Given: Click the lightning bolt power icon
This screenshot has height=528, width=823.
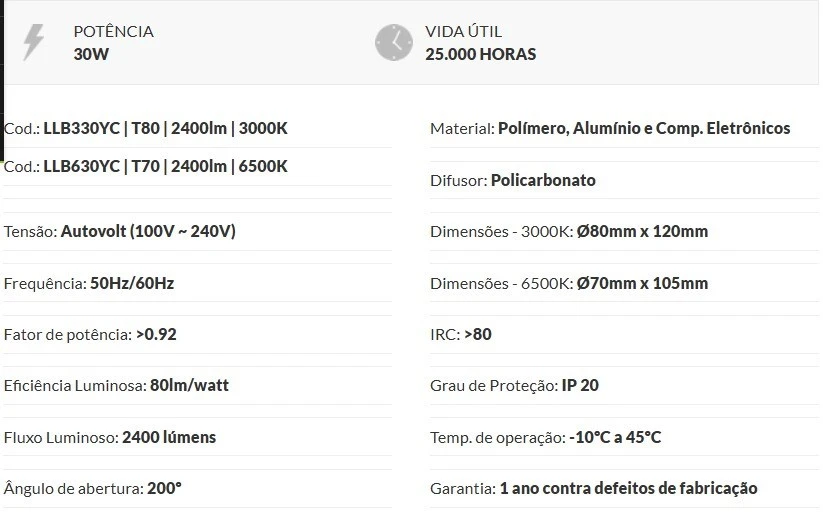Looking at the screenshot, I should click(34, 42).
